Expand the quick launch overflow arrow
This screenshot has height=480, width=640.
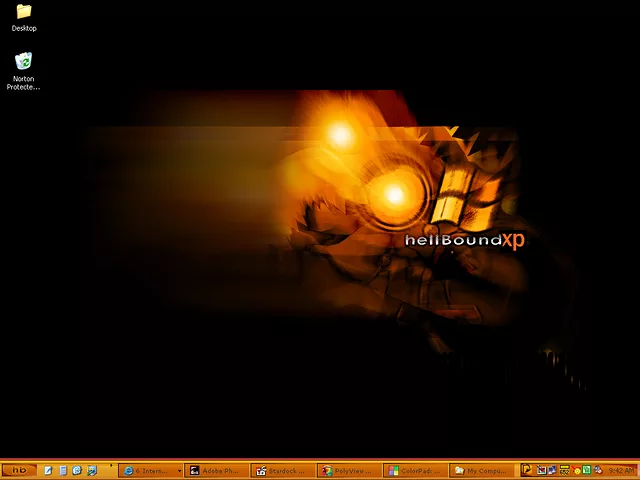coord(111,466)
